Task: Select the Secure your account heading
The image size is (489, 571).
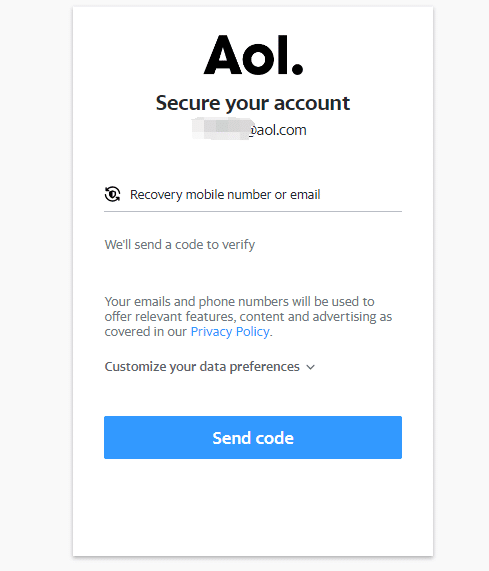Action: (253, 103)
